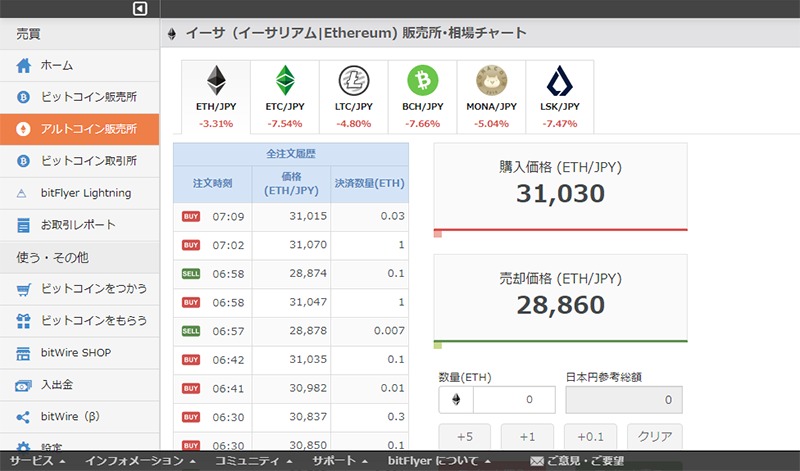The image size is (800, 471).
Task: Select アルトコイン販売所 sidebar item
Action: (80, 129)
